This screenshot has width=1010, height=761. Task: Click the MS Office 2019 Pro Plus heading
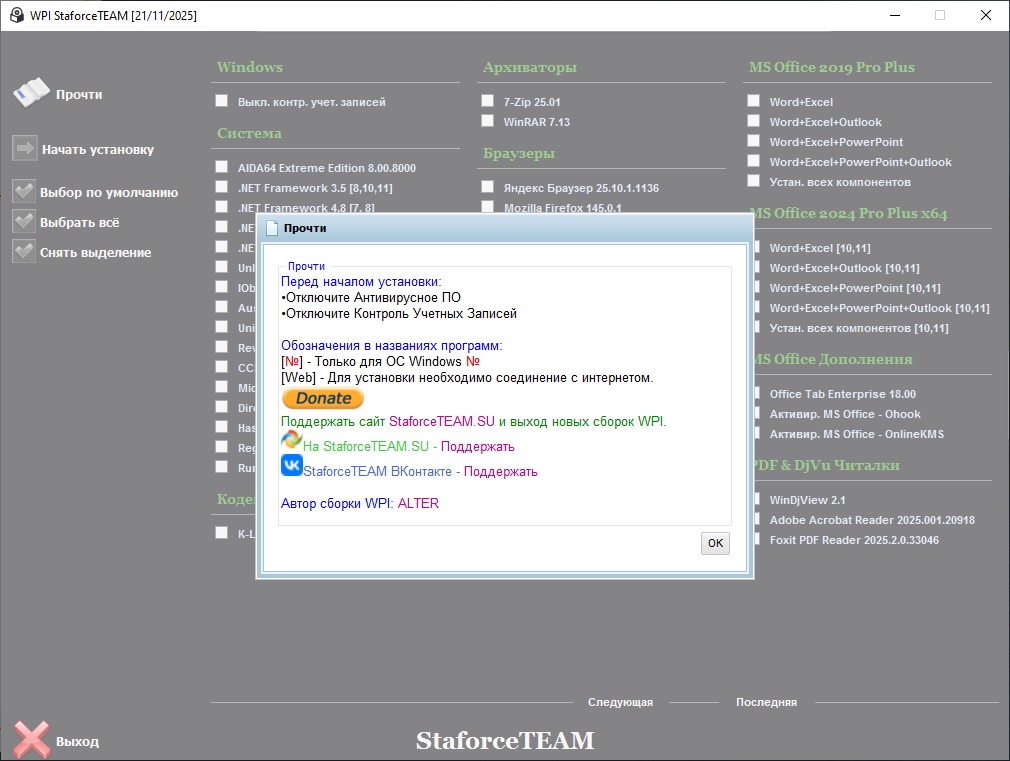(x=832, y=67)
